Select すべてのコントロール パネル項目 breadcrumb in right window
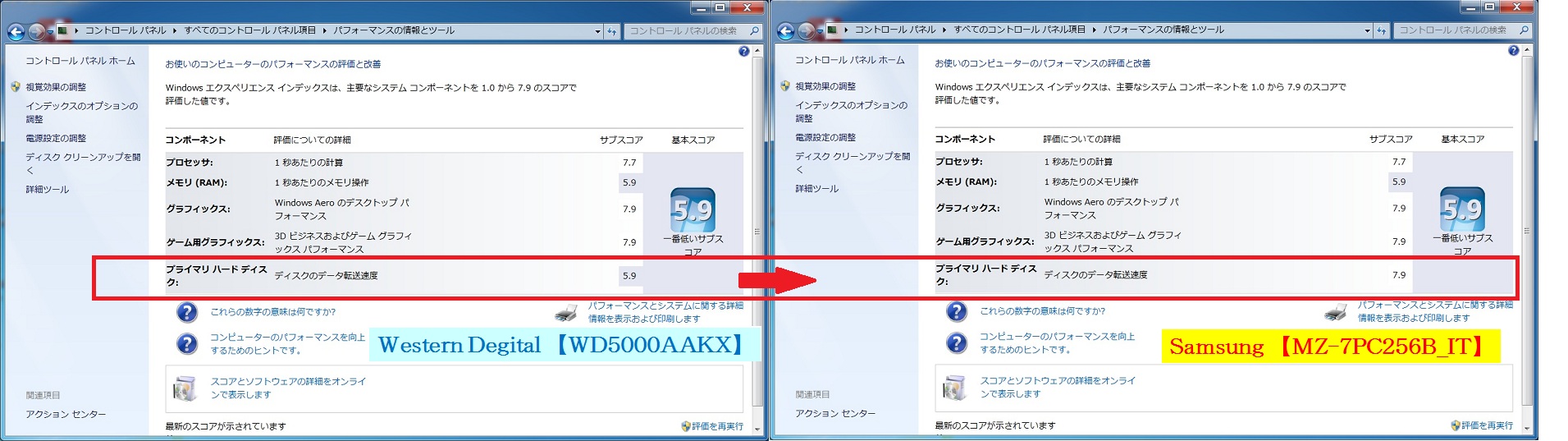The width and height of the screenshot is (1568, 441). coord(1019,30)
